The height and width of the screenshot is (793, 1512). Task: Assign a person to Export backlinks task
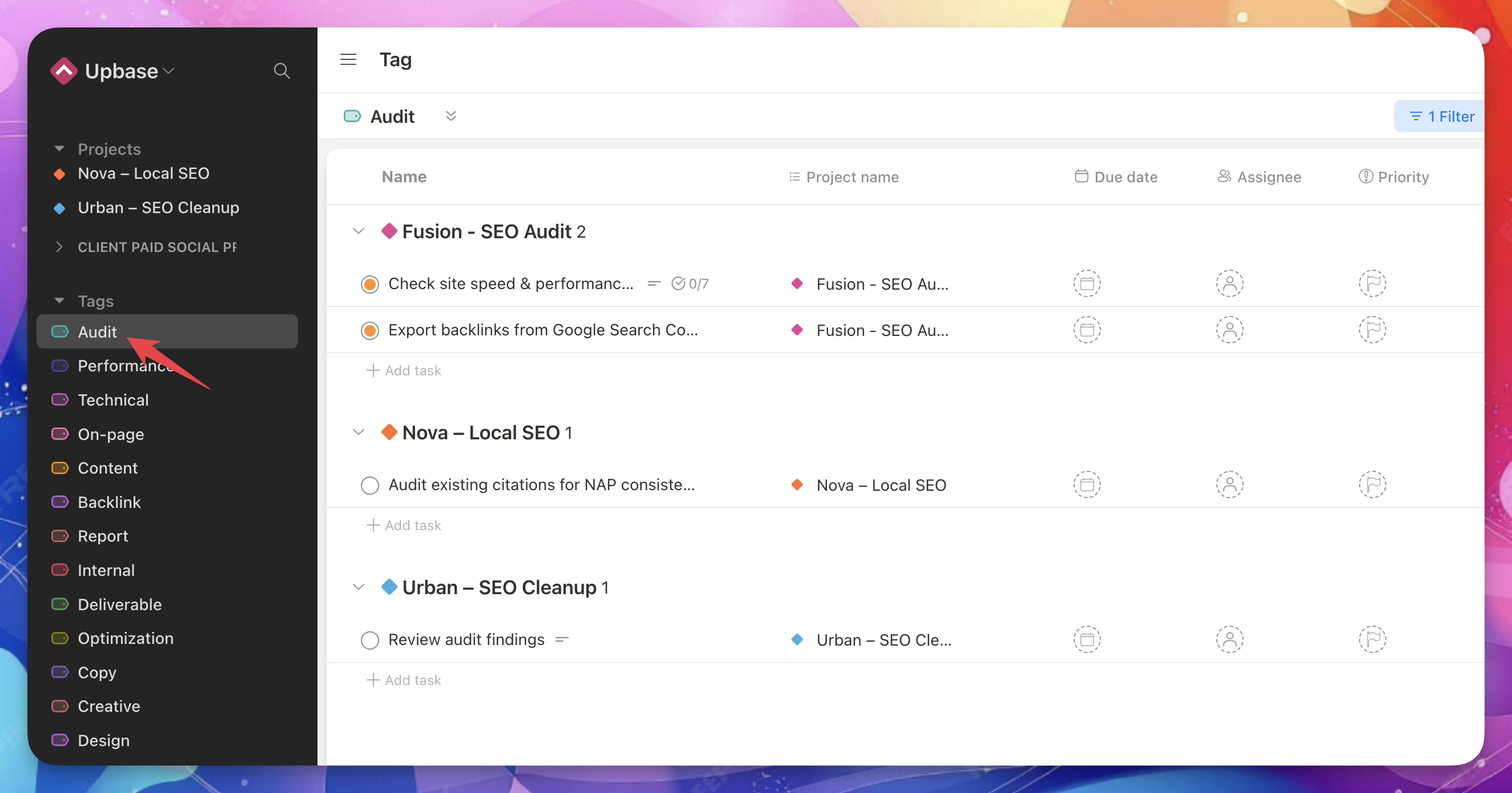tap(1229, 330)
